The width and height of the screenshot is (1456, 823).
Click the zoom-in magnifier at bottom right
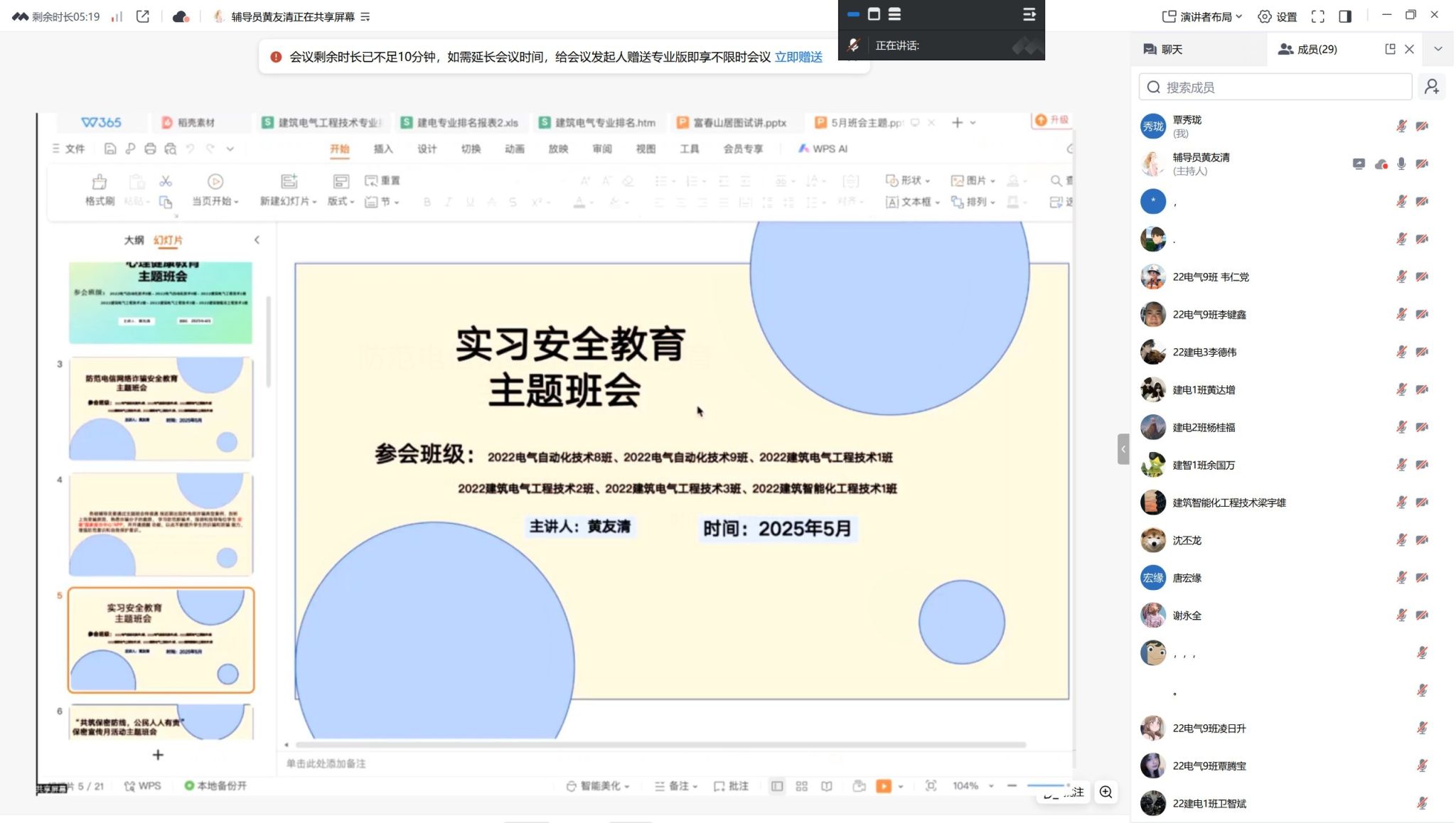[x=1106, y=792]
